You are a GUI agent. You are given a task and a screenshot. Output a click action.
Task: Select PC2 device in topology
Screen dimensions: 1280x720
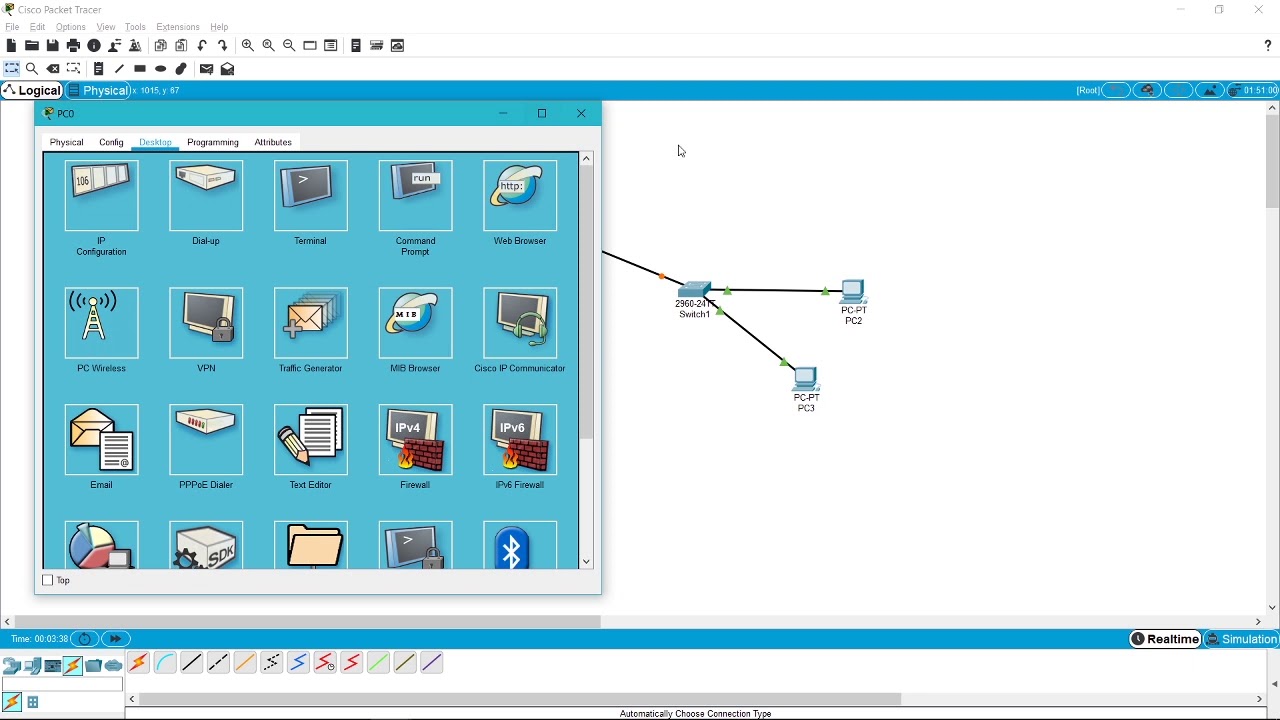(853, 291)
